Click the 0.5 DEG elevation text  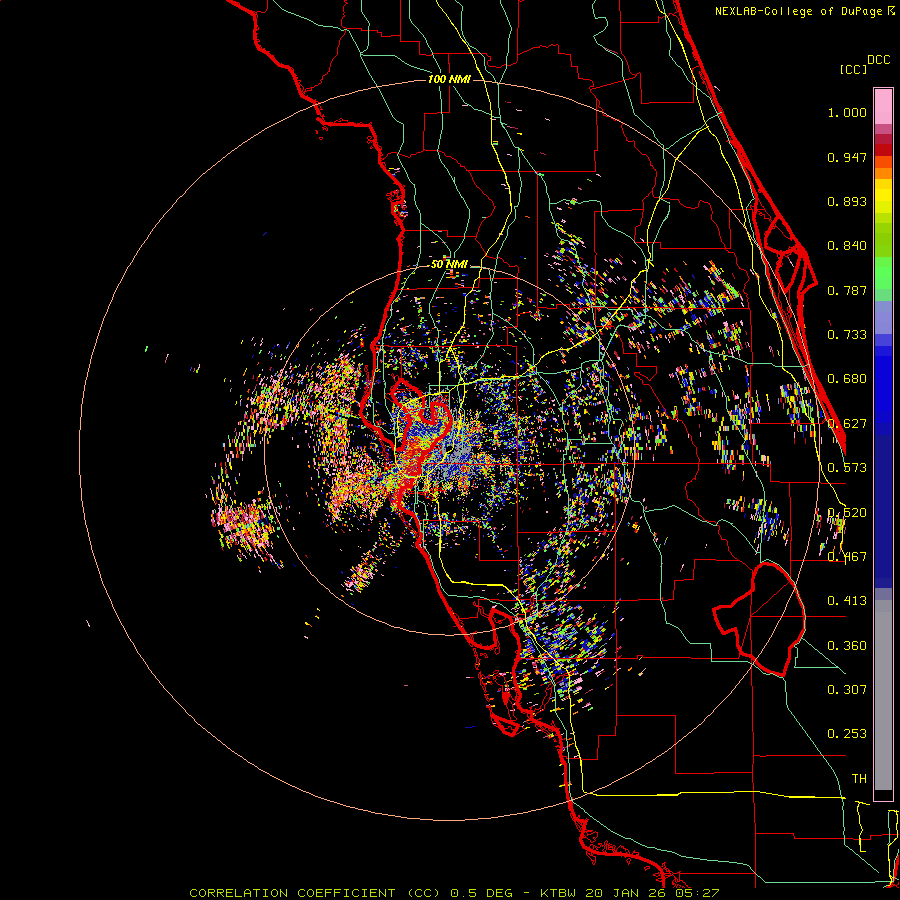tap(482, 893)
